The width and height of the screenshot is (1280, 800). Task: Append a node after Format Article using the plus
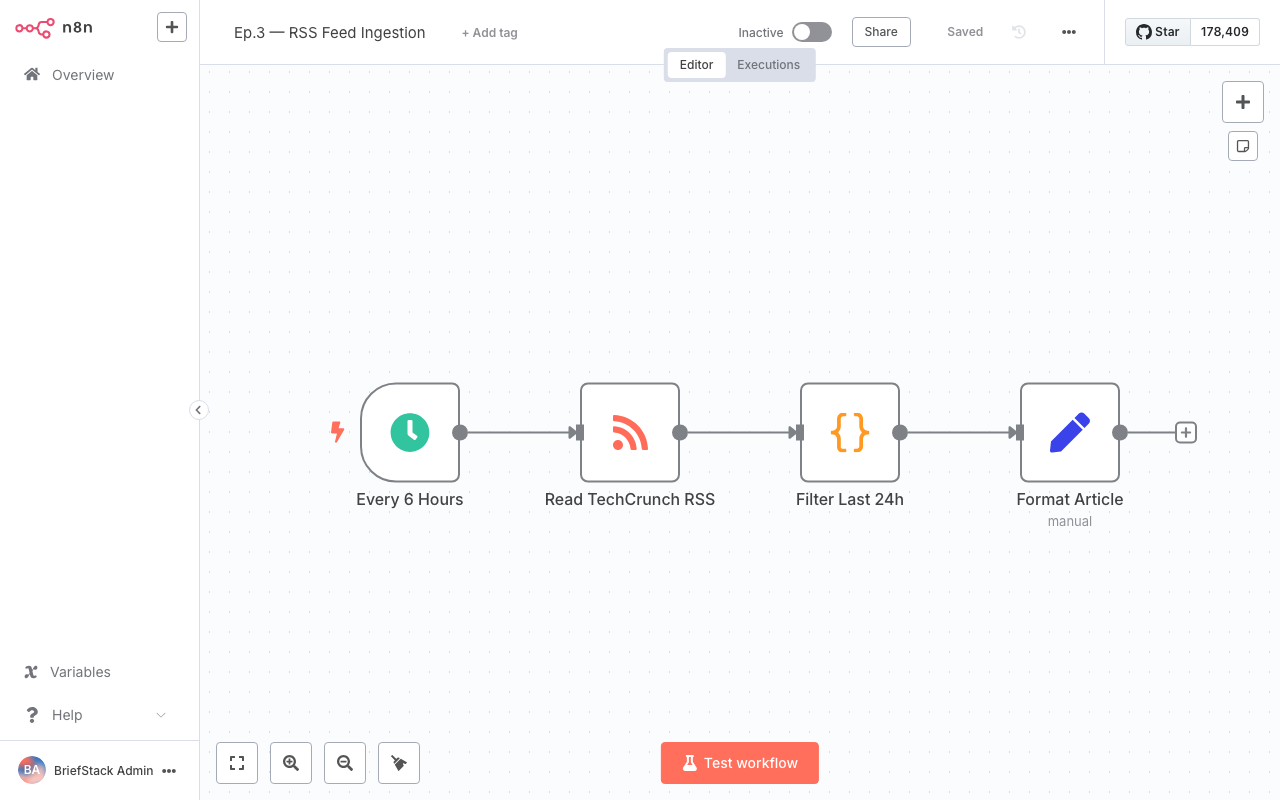click(1185, 431)
